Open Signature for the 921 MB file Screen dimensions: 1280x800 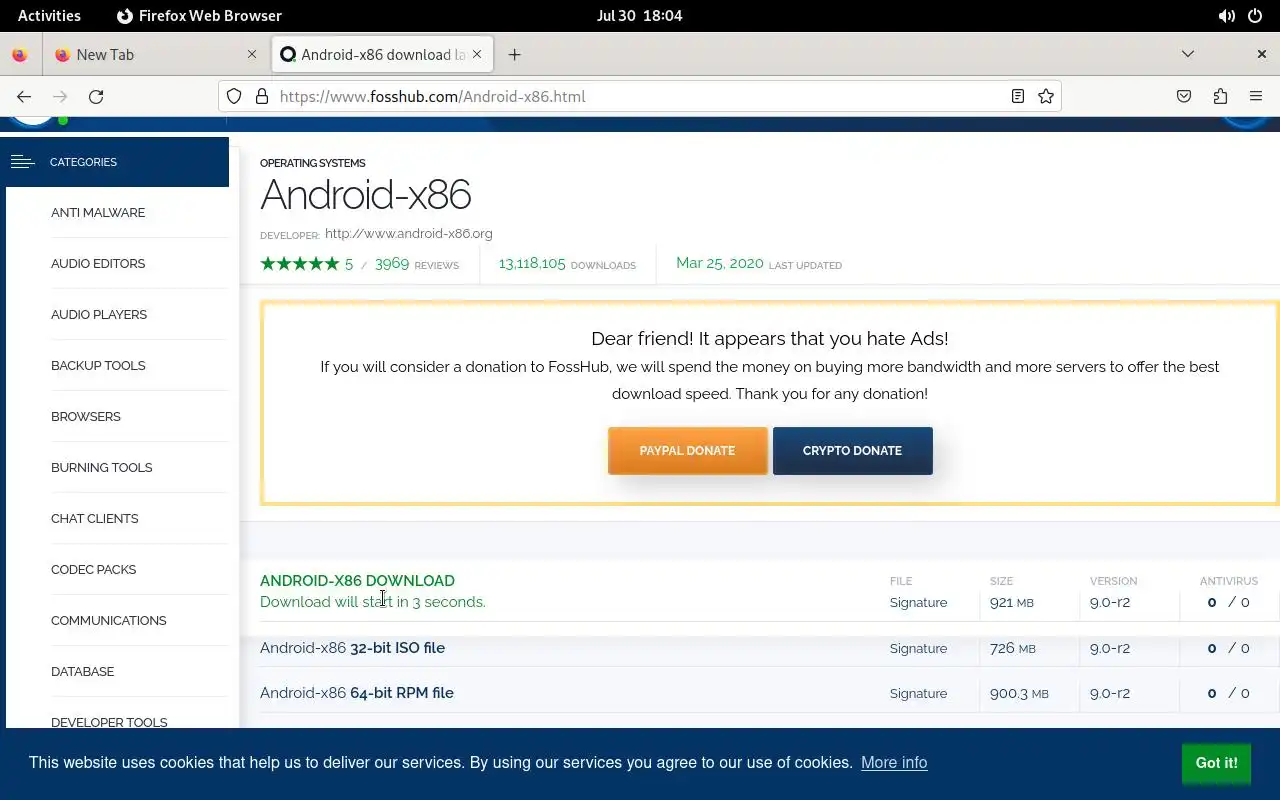click(918, 603)
